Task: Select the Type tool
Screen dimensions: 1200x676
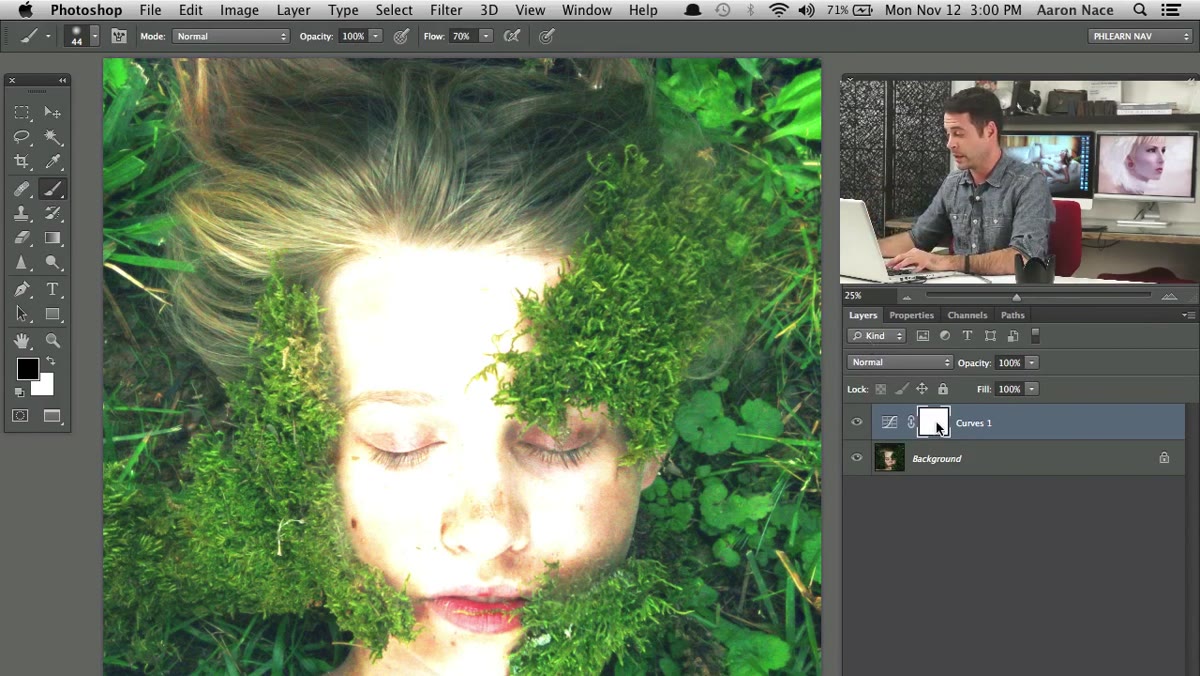Action: point(53,289)
